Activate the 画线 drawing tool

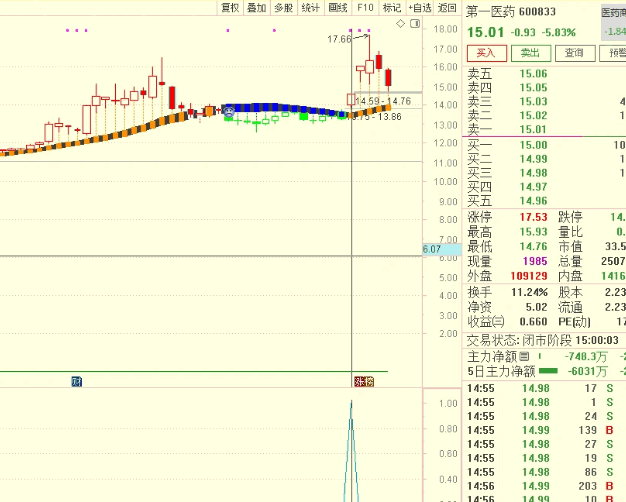[338, 8]
